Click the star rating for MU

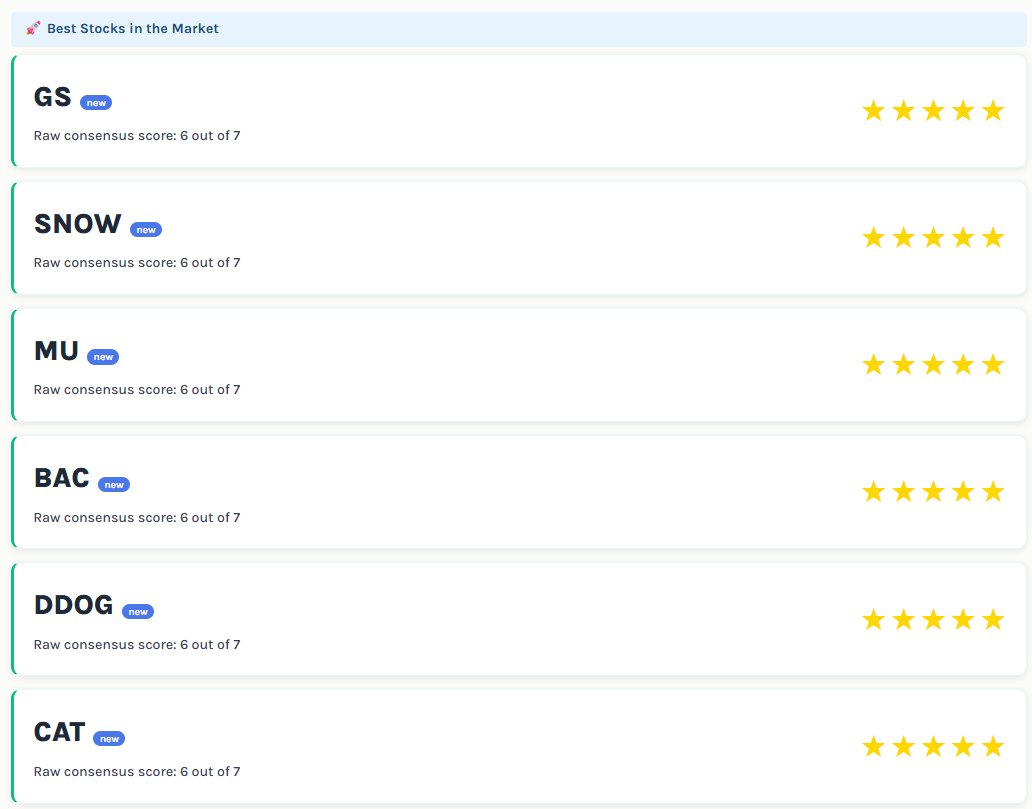point(933,365)
